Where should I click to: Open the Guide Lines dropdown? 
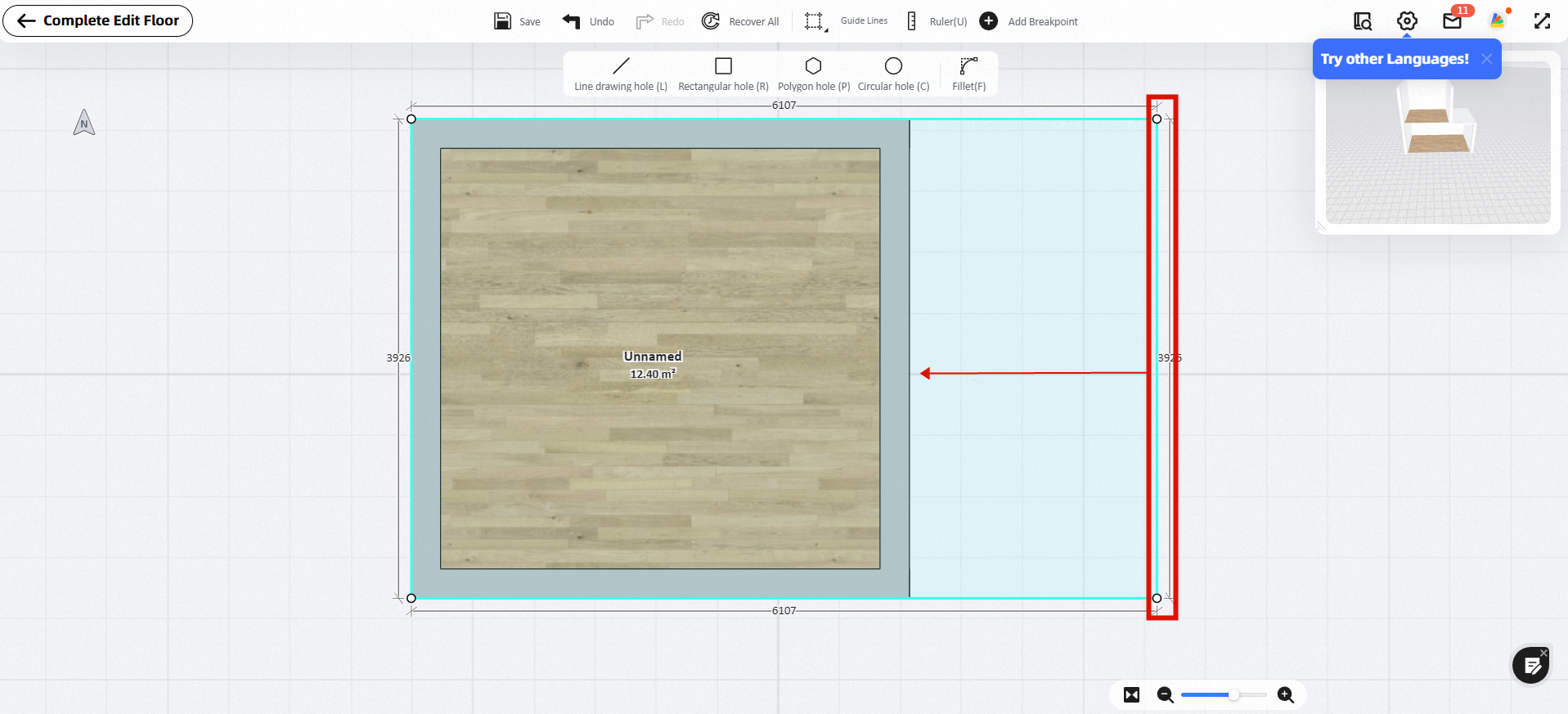(846, 21)
